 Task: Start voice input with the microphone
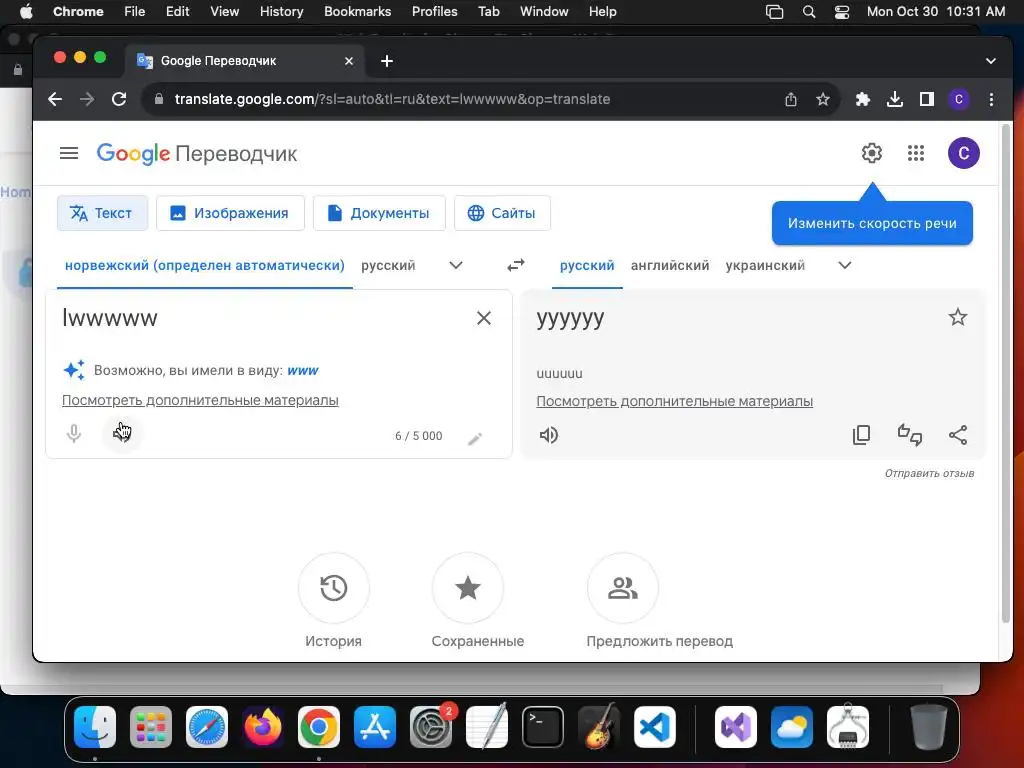74,434
